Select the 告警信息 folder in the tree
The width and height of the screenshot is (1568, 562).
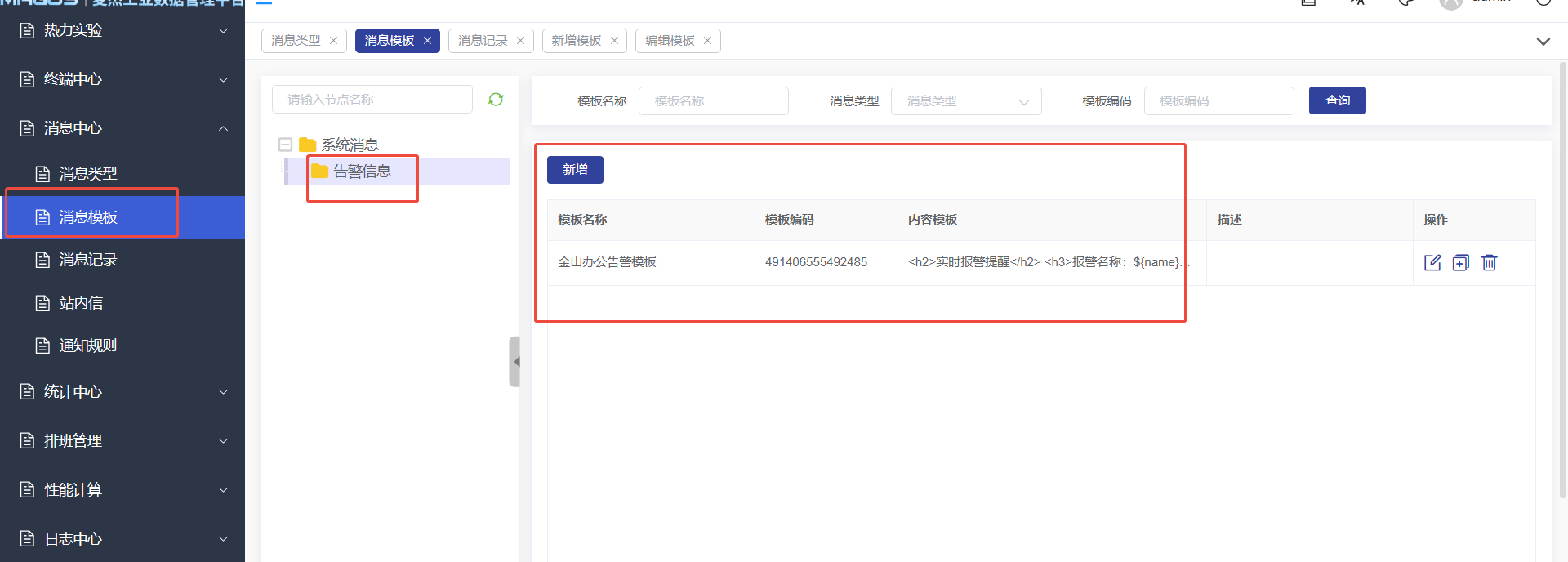click(x=362, y=172)
